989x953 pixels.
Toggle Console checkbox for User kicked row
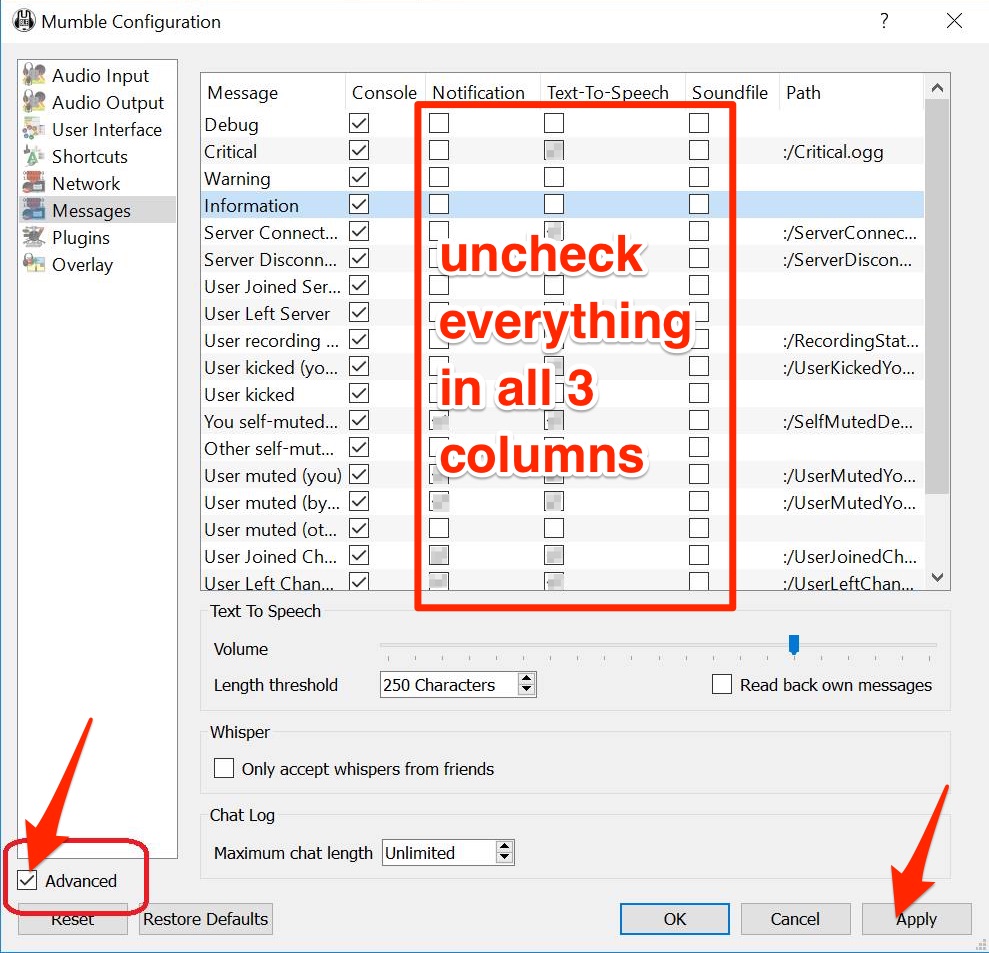pos(359,394)
